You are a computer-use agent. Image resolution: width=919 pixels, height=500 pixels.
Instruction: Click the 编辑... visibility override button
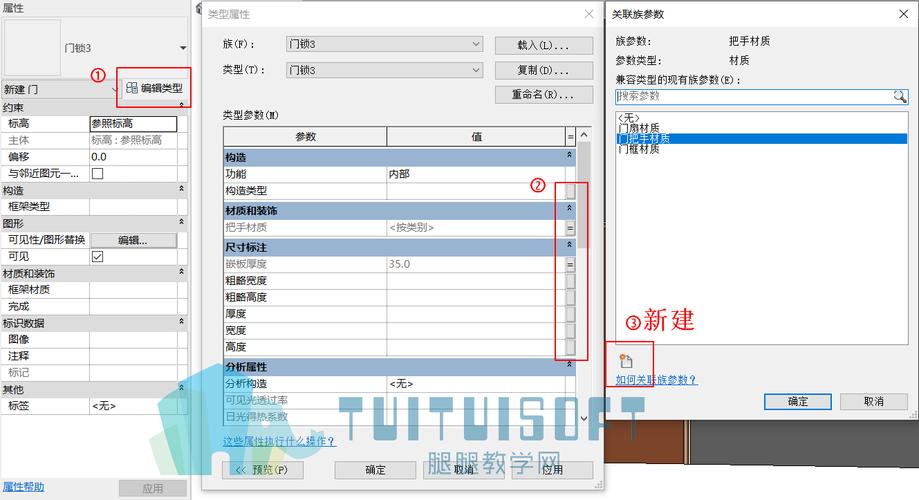pyautogui.click(x=133, y=240)
